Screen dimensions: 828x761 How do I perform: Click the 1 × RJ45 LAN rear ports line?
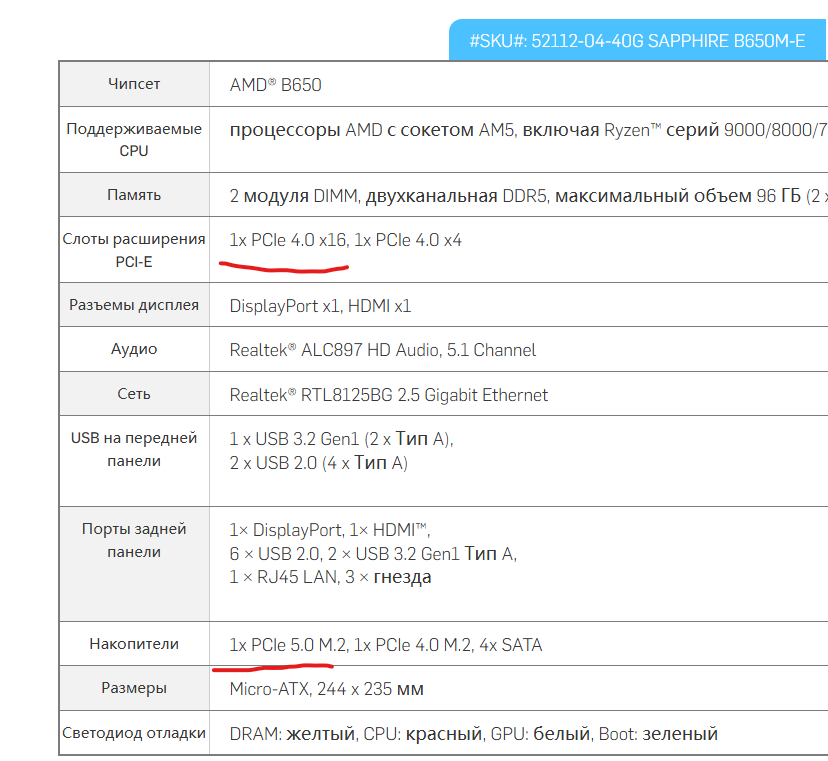330,576
